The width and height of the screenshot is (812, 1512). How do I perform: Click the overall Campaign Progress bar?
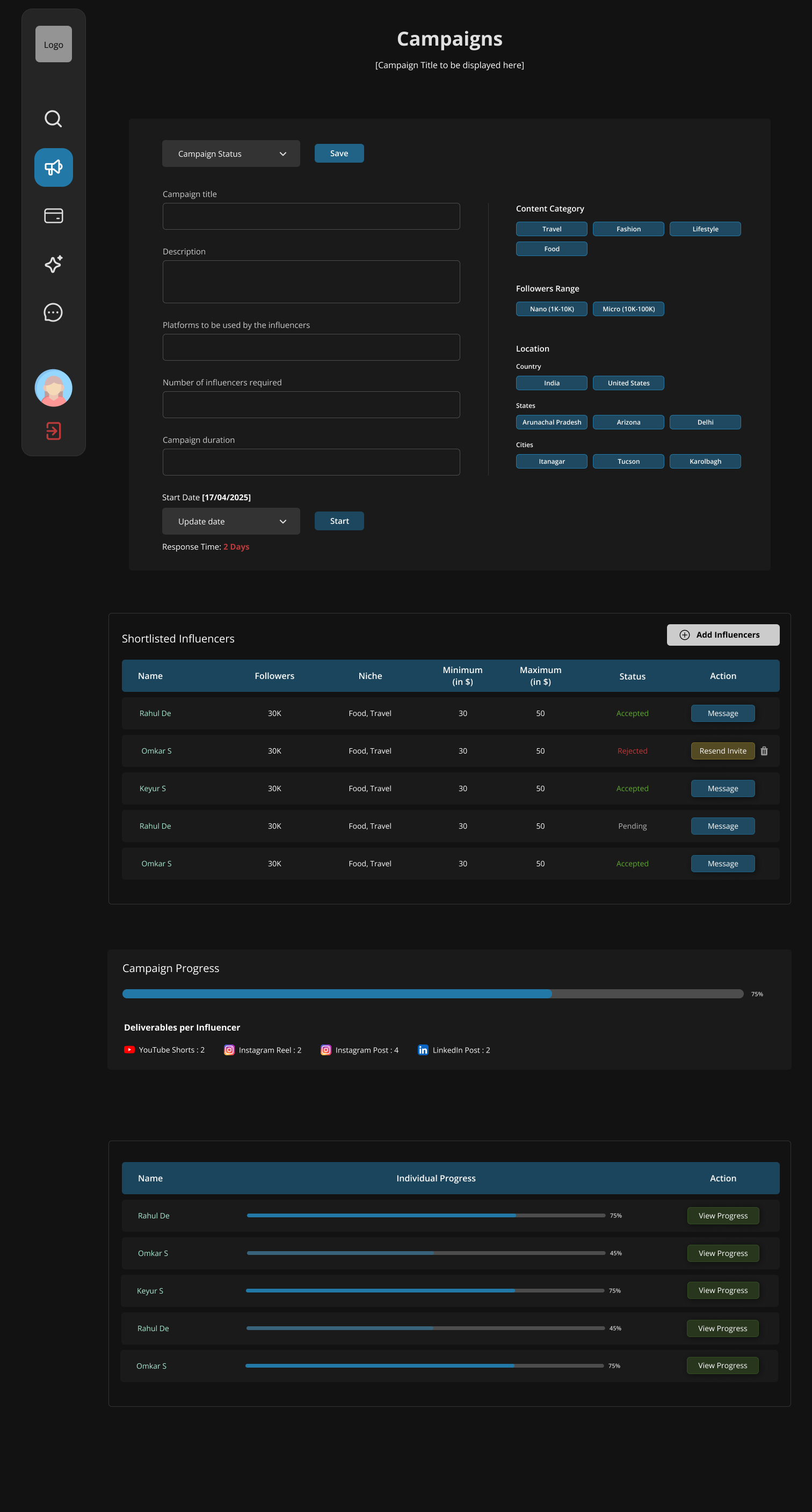click(x=433, y=994)
